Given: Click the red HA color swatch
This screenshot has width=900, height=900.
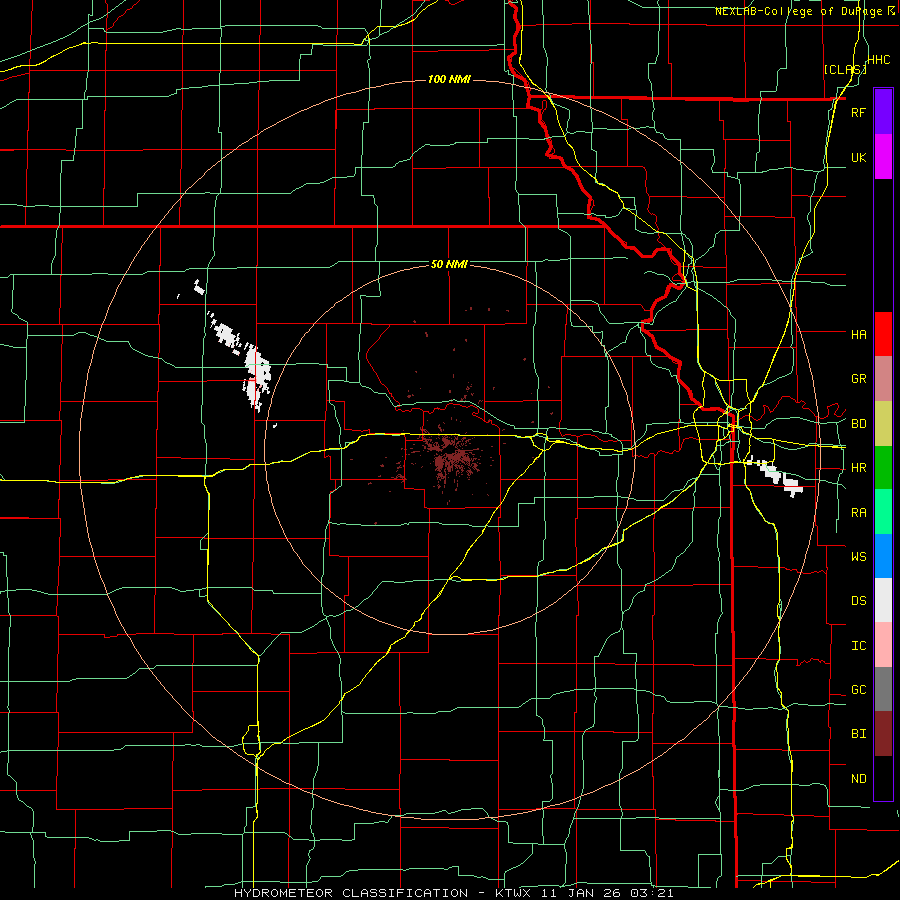Looking at the screenshot, I should pos(883,334).
